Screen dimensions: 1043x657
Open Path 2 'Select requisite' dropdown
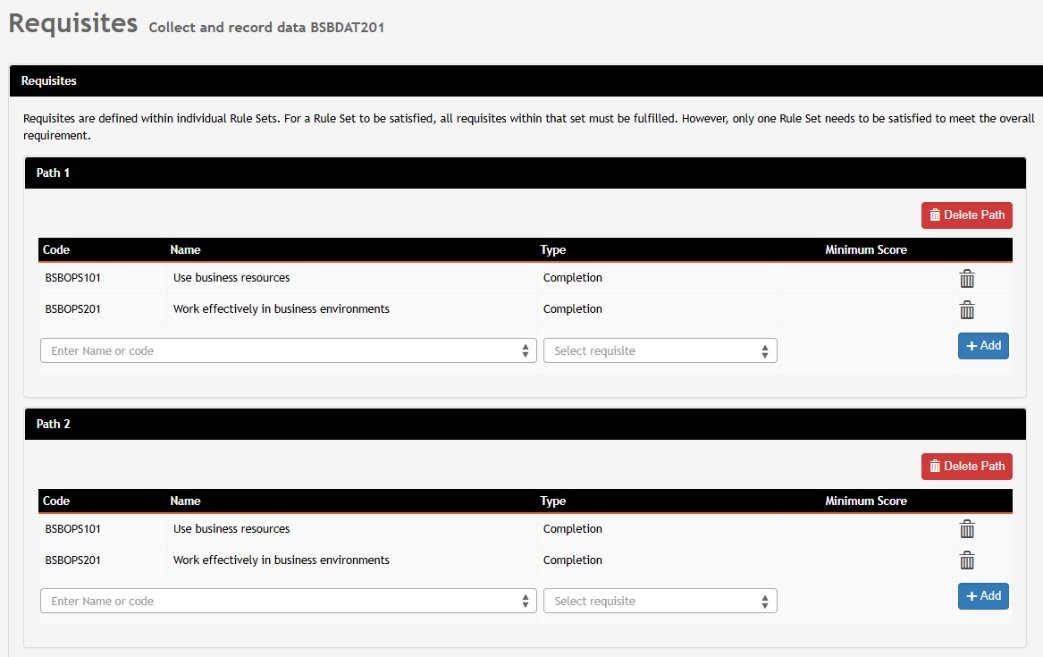(x=660, y=601)
